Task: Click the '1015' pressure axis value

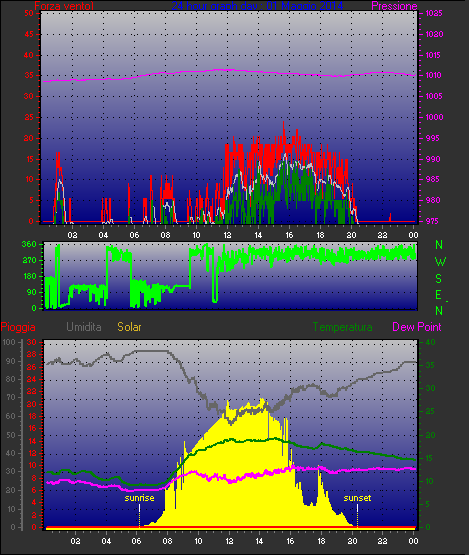Action: pos(434,55)
